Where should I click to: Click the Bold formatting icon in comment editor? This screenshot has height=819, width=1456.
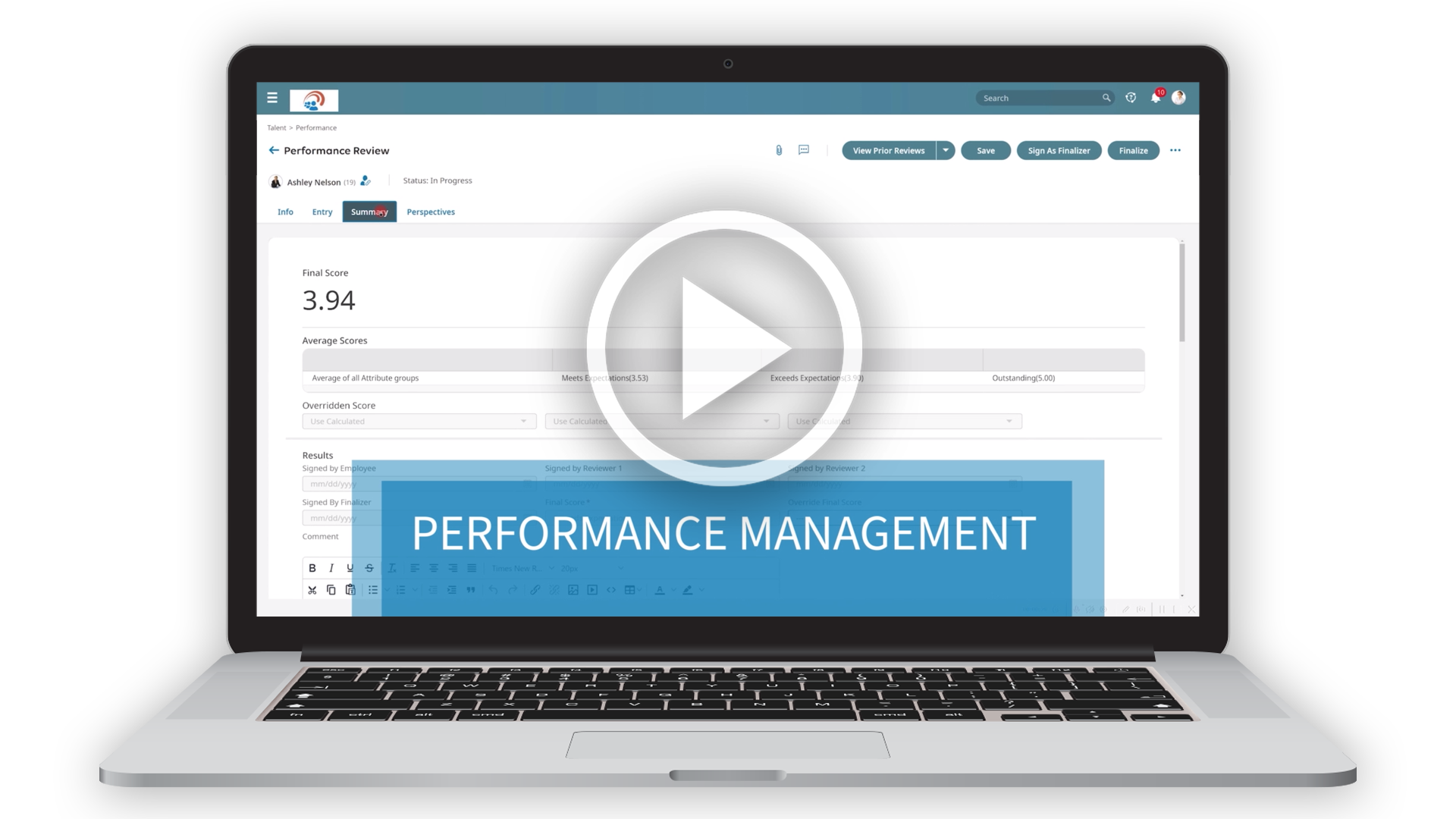311,569
